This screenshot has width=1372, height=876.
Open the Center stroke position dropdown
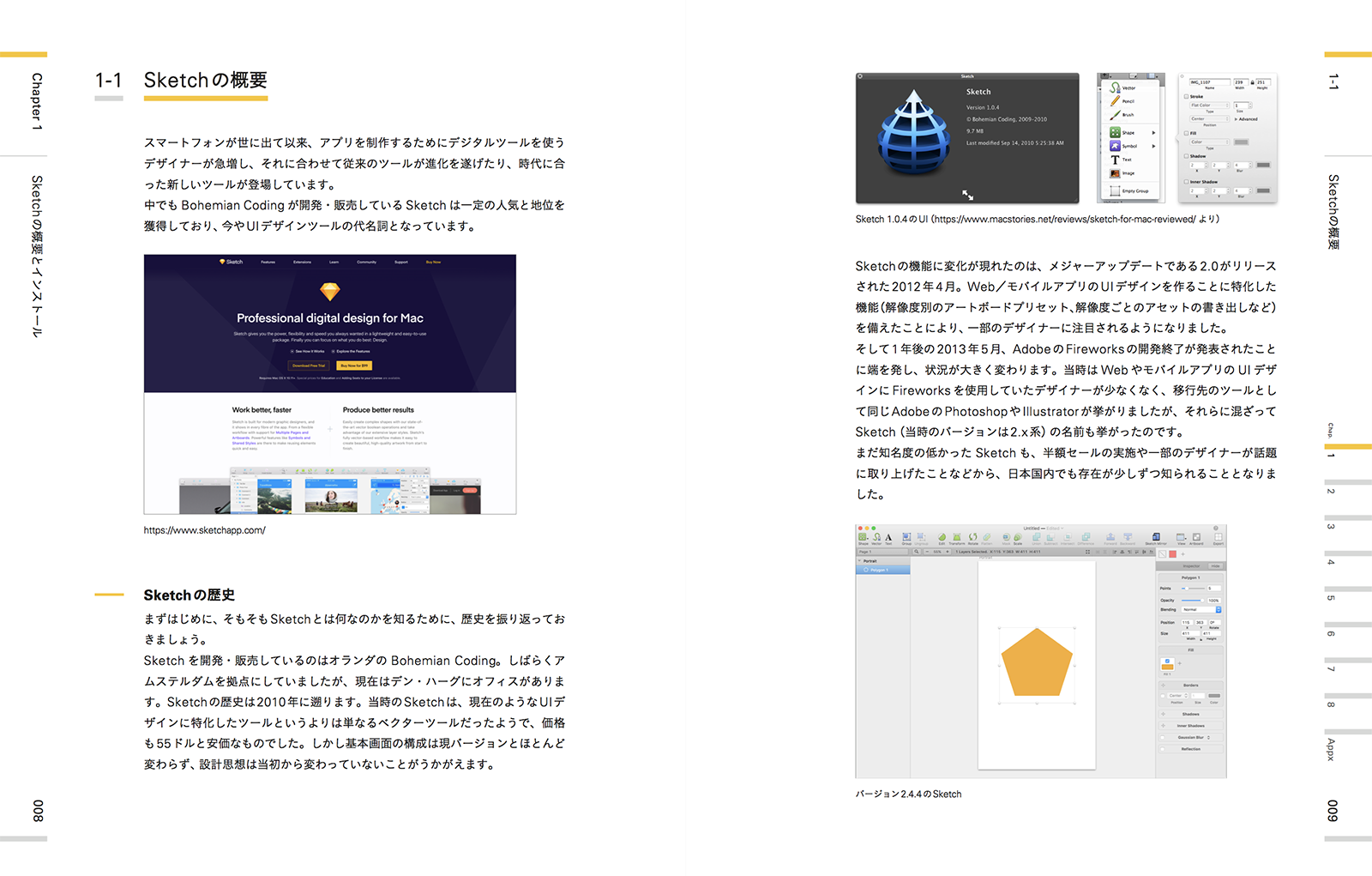click(1210, 118)
